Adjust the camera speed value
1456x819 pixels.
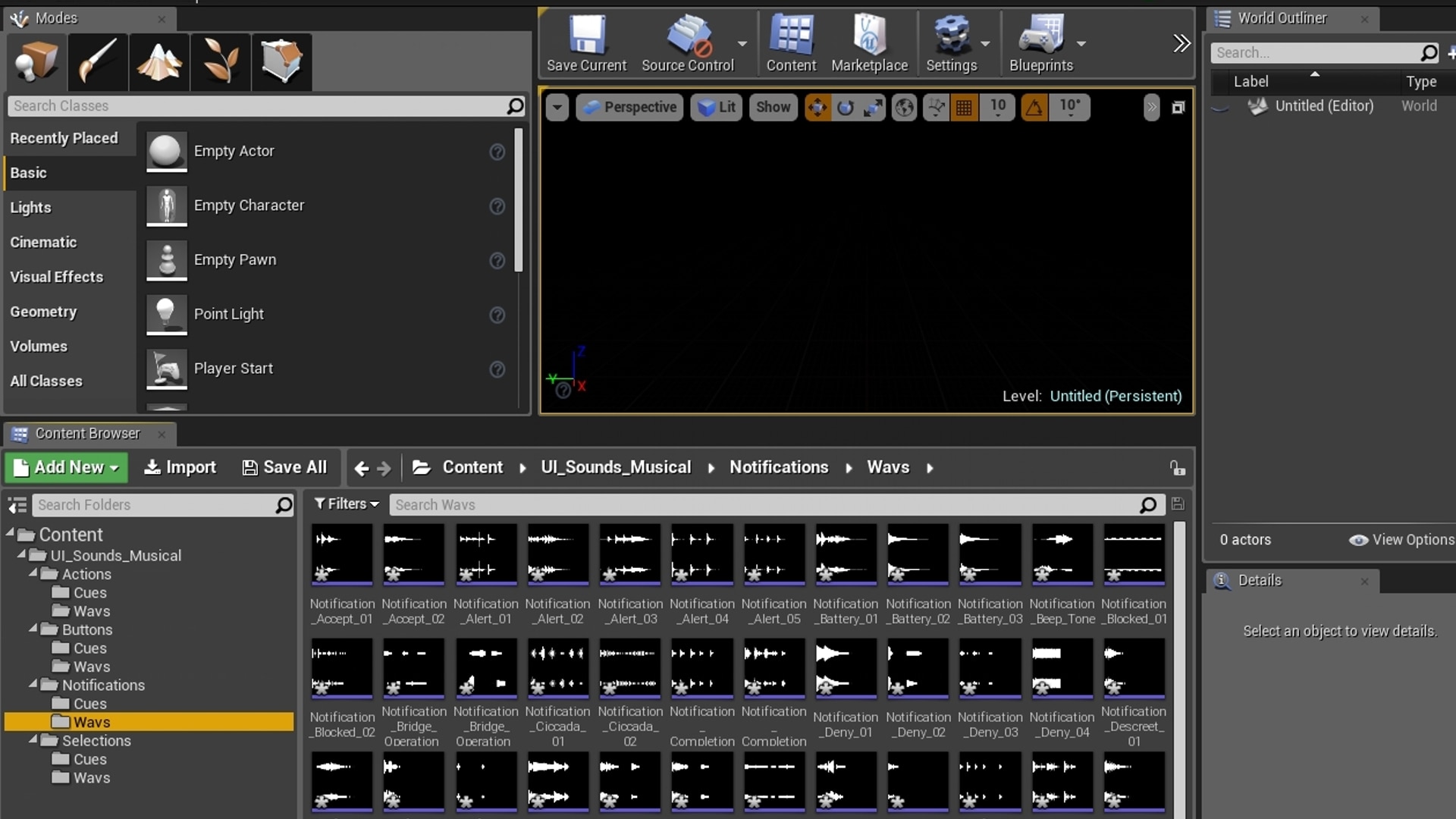click(998, 107)
